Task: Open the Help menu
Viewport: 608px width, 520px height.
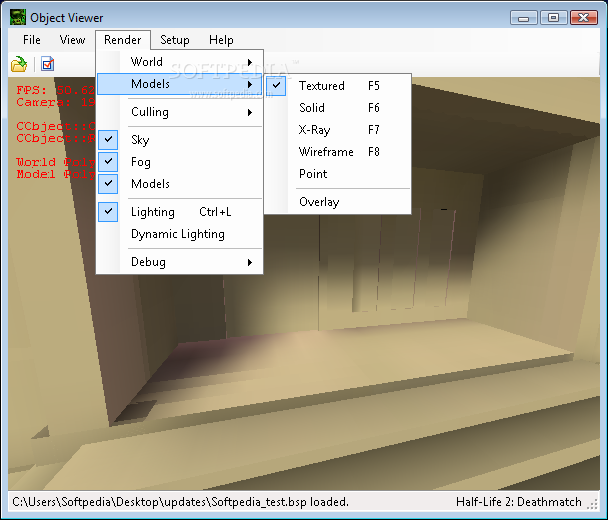Action: click(x=221, y=40)
